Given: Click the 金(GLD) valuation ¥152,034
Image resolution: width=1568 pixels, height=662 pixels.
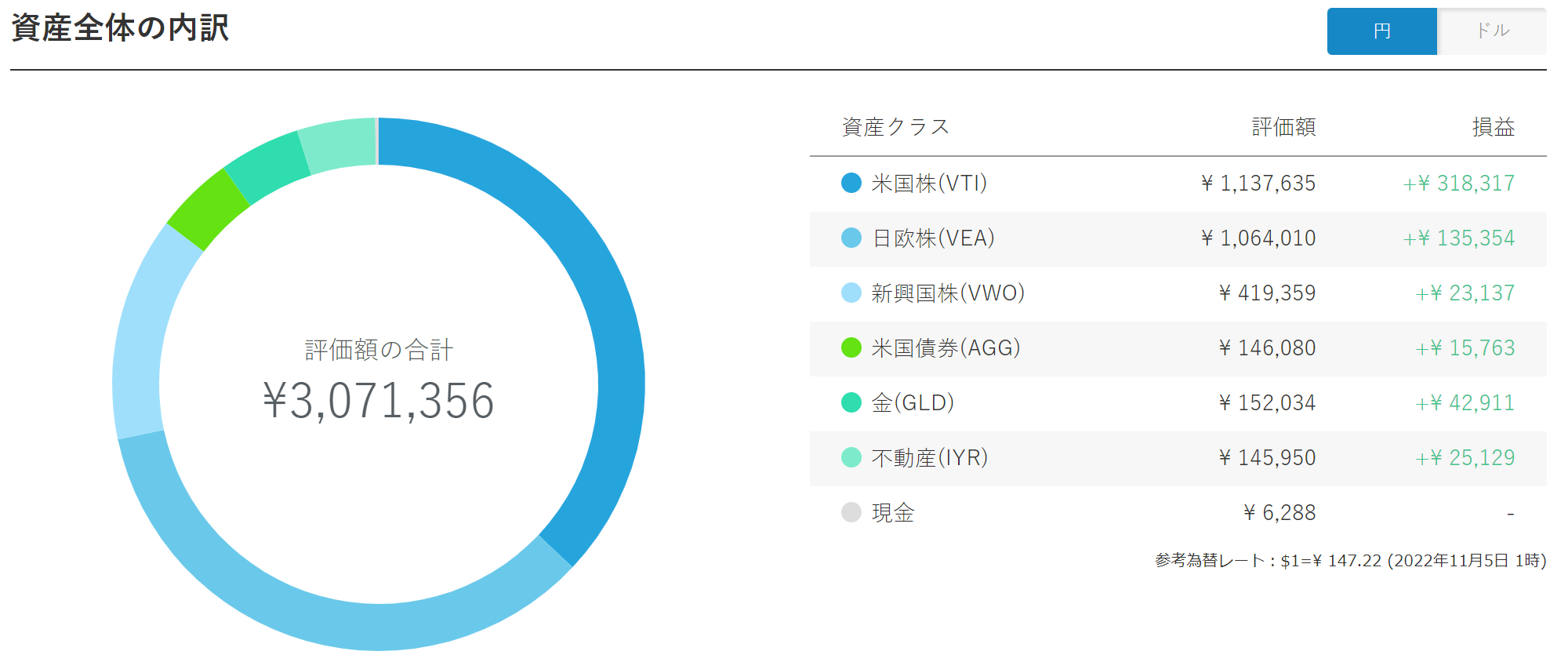Looking at the screenshot, I should coord(1267,402).
